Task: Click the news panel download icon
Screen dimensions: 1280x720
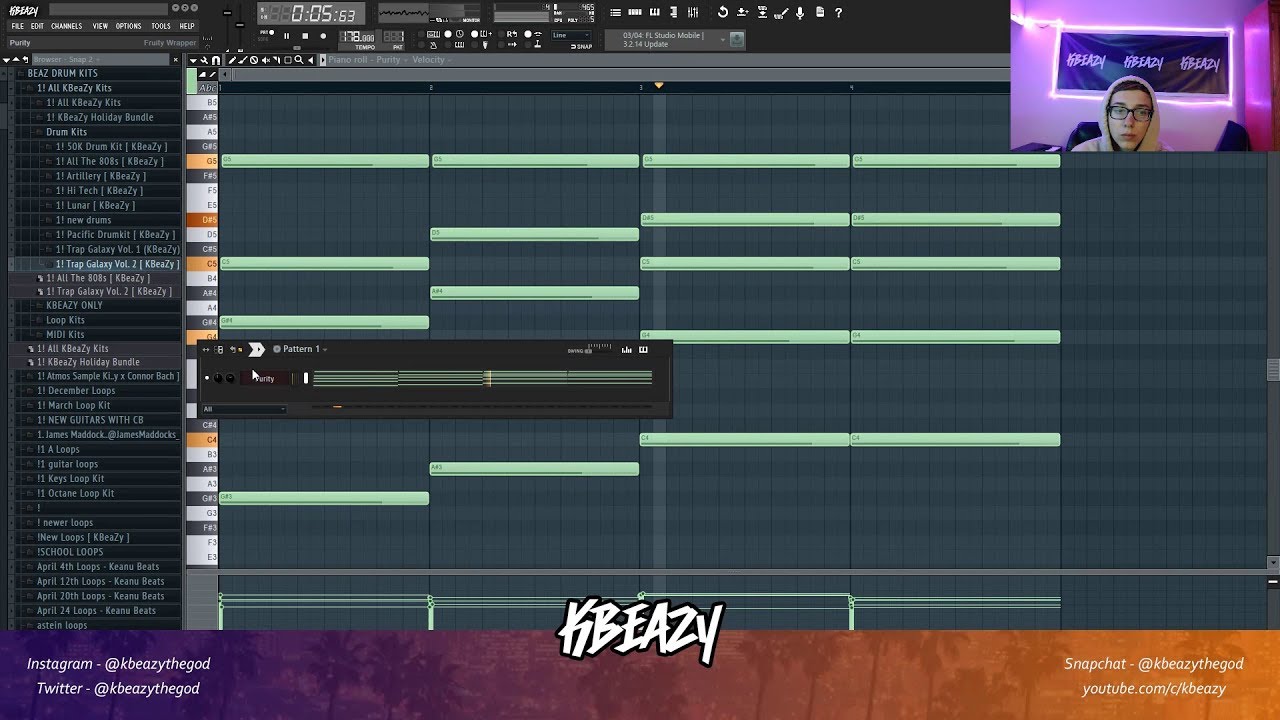Action: (x=737, y=39)
